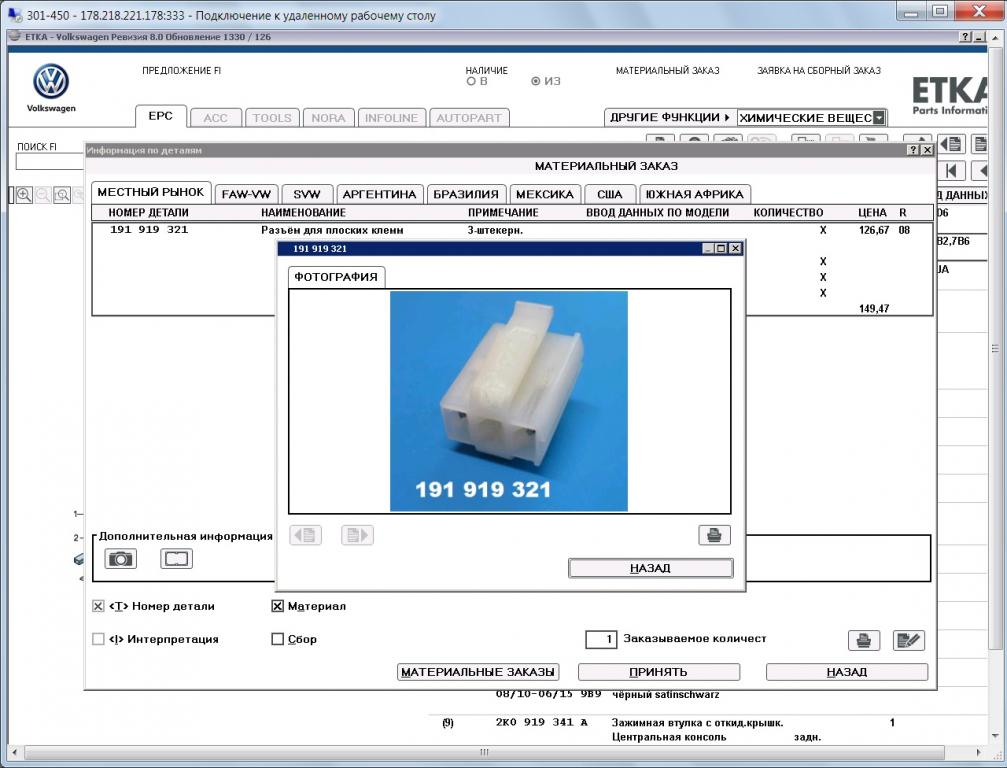Maximize the 191 919 321 photo window
The width and height of the screenshot is (1007, 768).
pyautogui.click(x=721, y=249)
